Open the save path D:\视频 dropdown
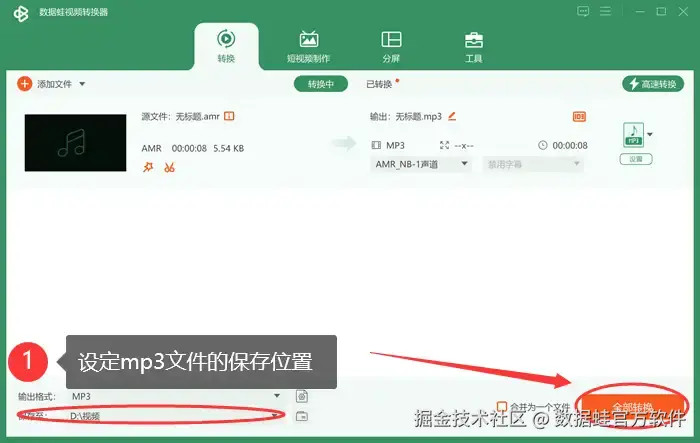 (176, 416)
